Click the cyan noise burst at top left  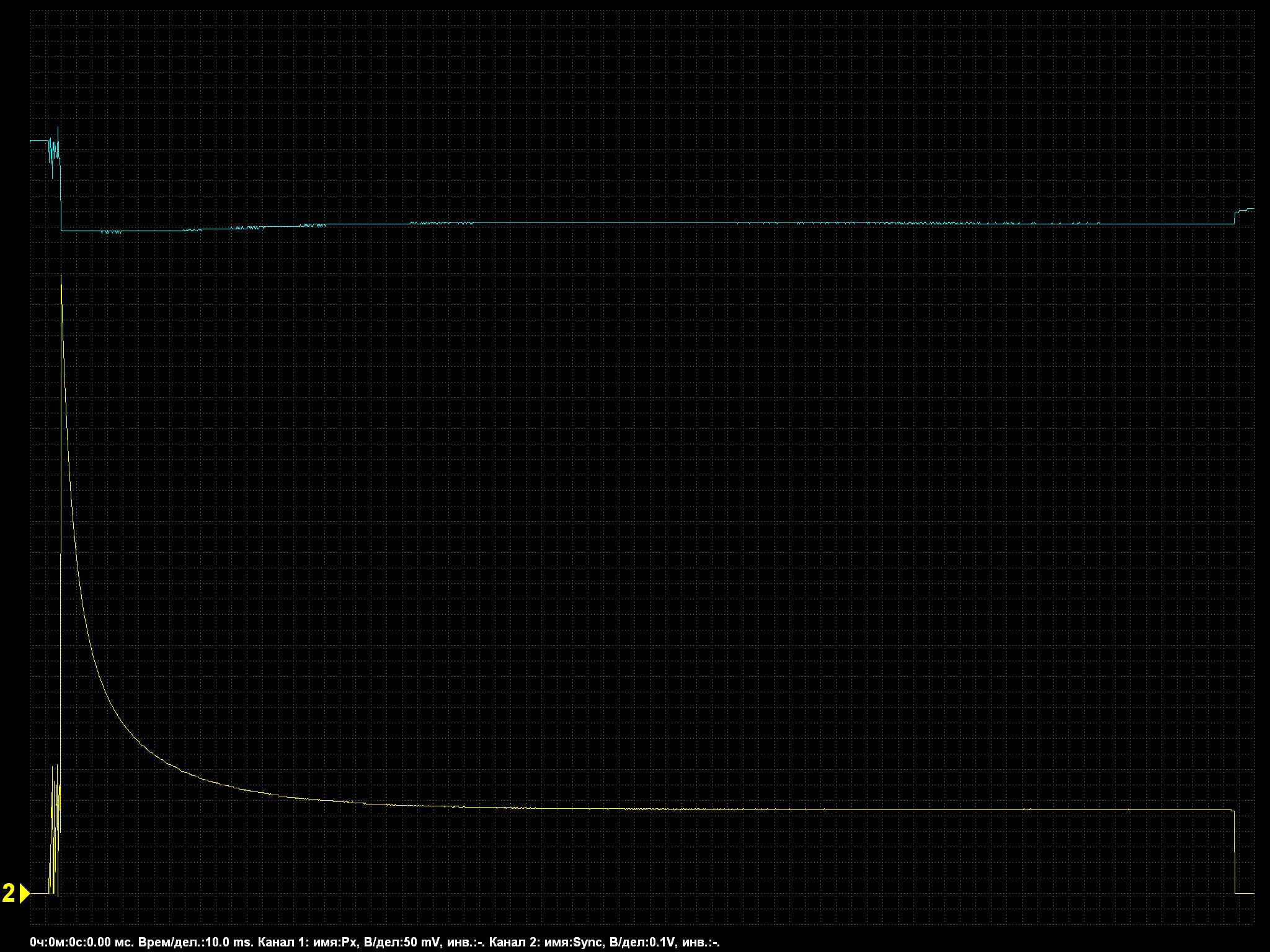click(55, 149)
